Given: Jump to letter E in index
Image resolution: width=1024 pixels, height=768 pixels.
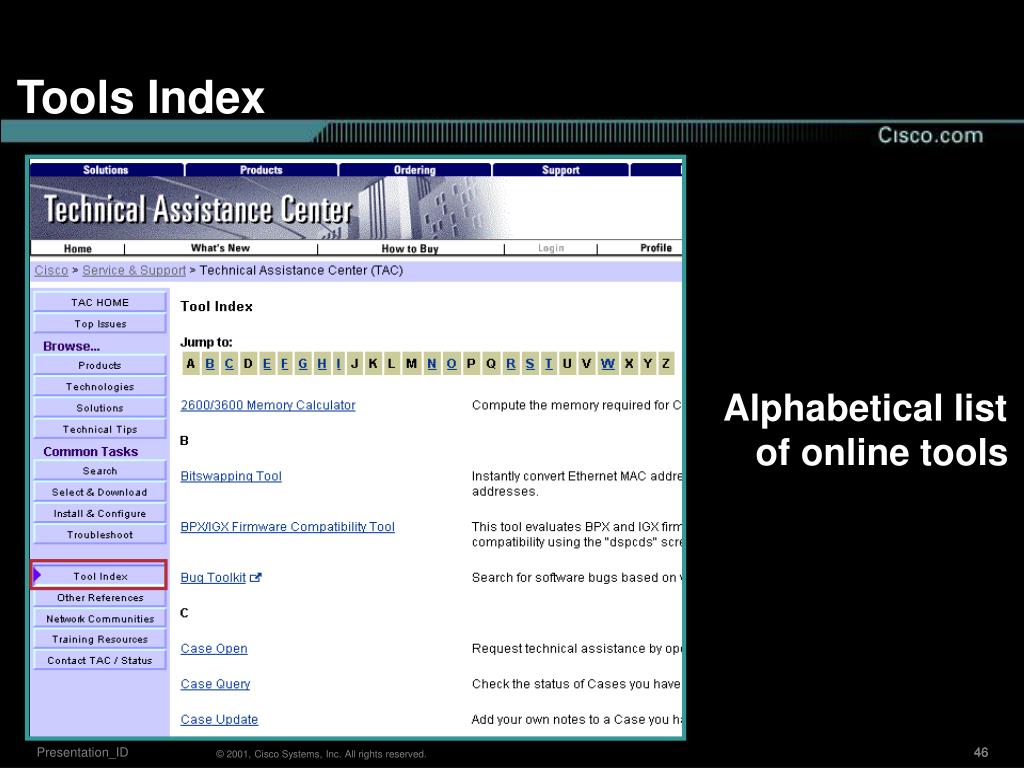Looking at the screenshot, I should tap(266, 364).
